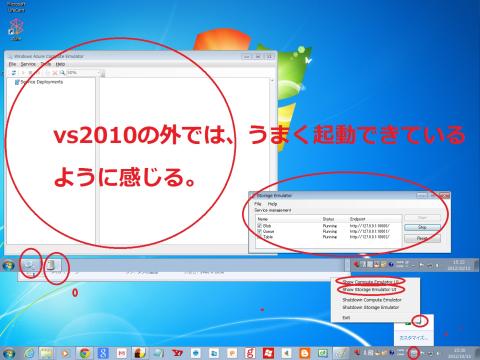The width and height of the screenshot is (480, 360).
Task: Click the Reset button in Storage Emulator
Action: coord(422,238)
